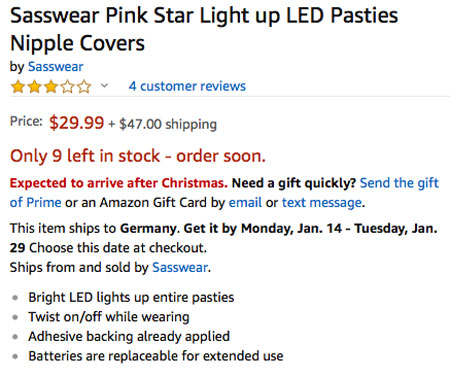Screen dimensions: 450x377
Task: Open Sasswear seller link after sold by
Action: point(180,267)
